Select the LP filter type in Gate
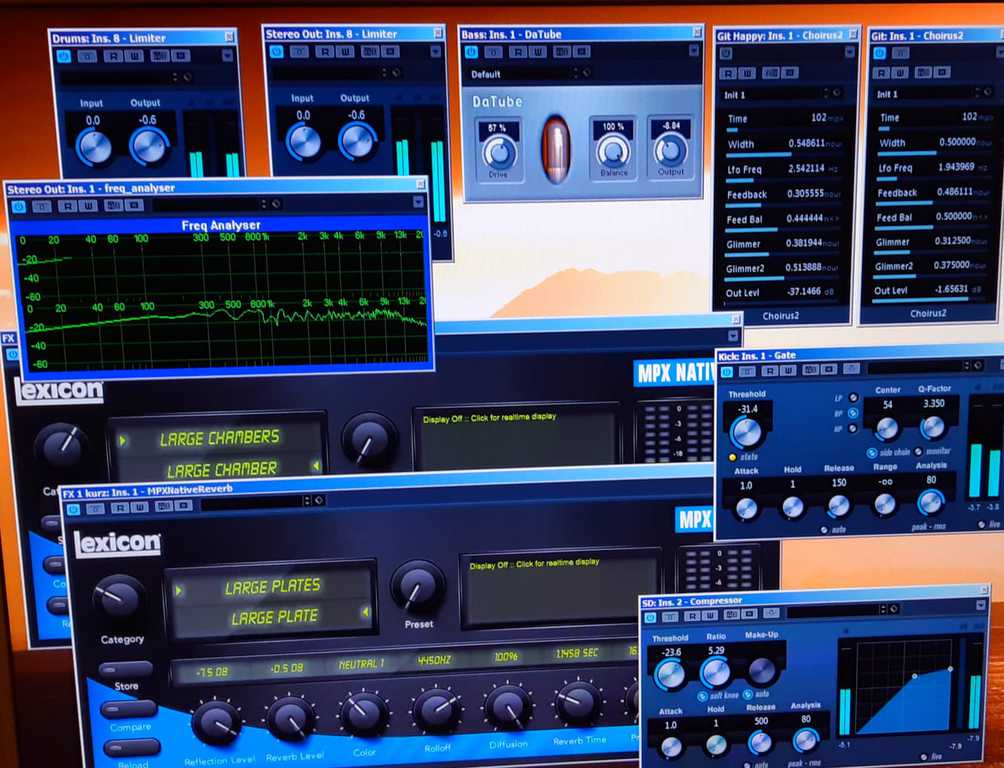Viewport: 1004px width, 768px height. [x=853, y=398]
